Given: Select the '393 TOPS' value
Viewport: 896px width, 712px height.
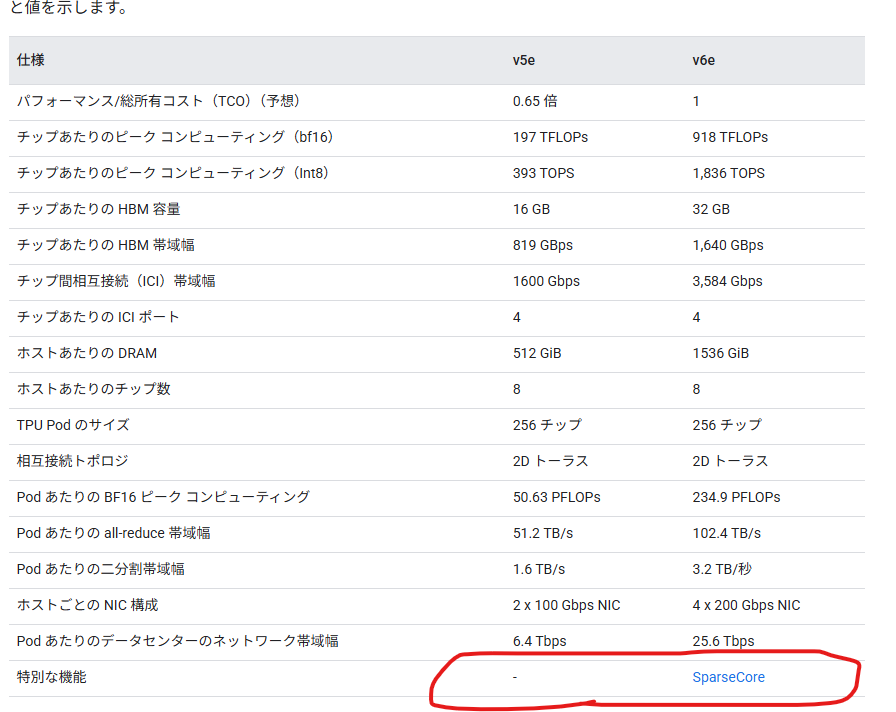Looking at the screenshot, I should tap(543, 173).
